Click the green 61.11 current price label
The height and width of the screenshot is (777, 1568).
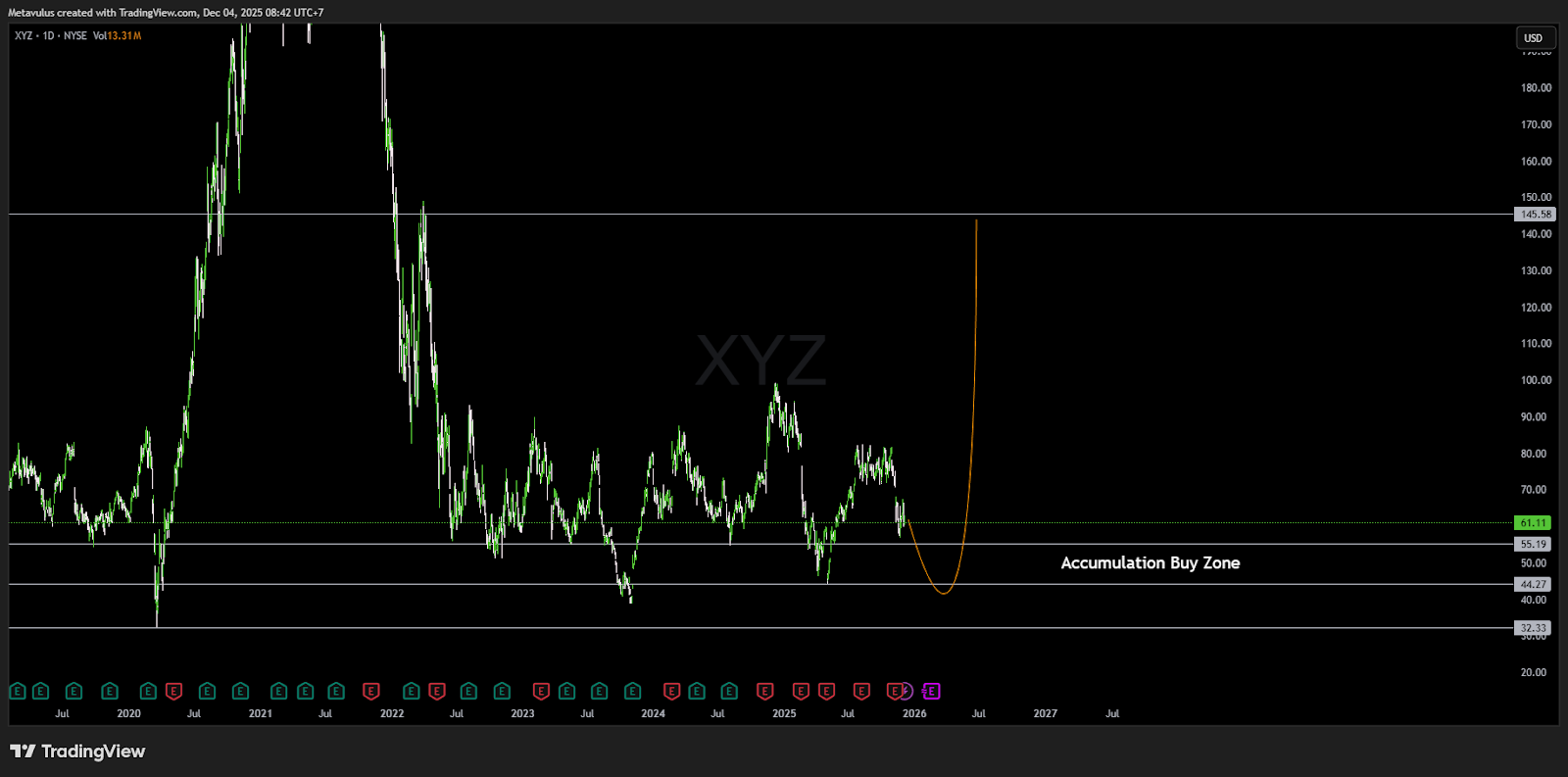pos(1534,523)
